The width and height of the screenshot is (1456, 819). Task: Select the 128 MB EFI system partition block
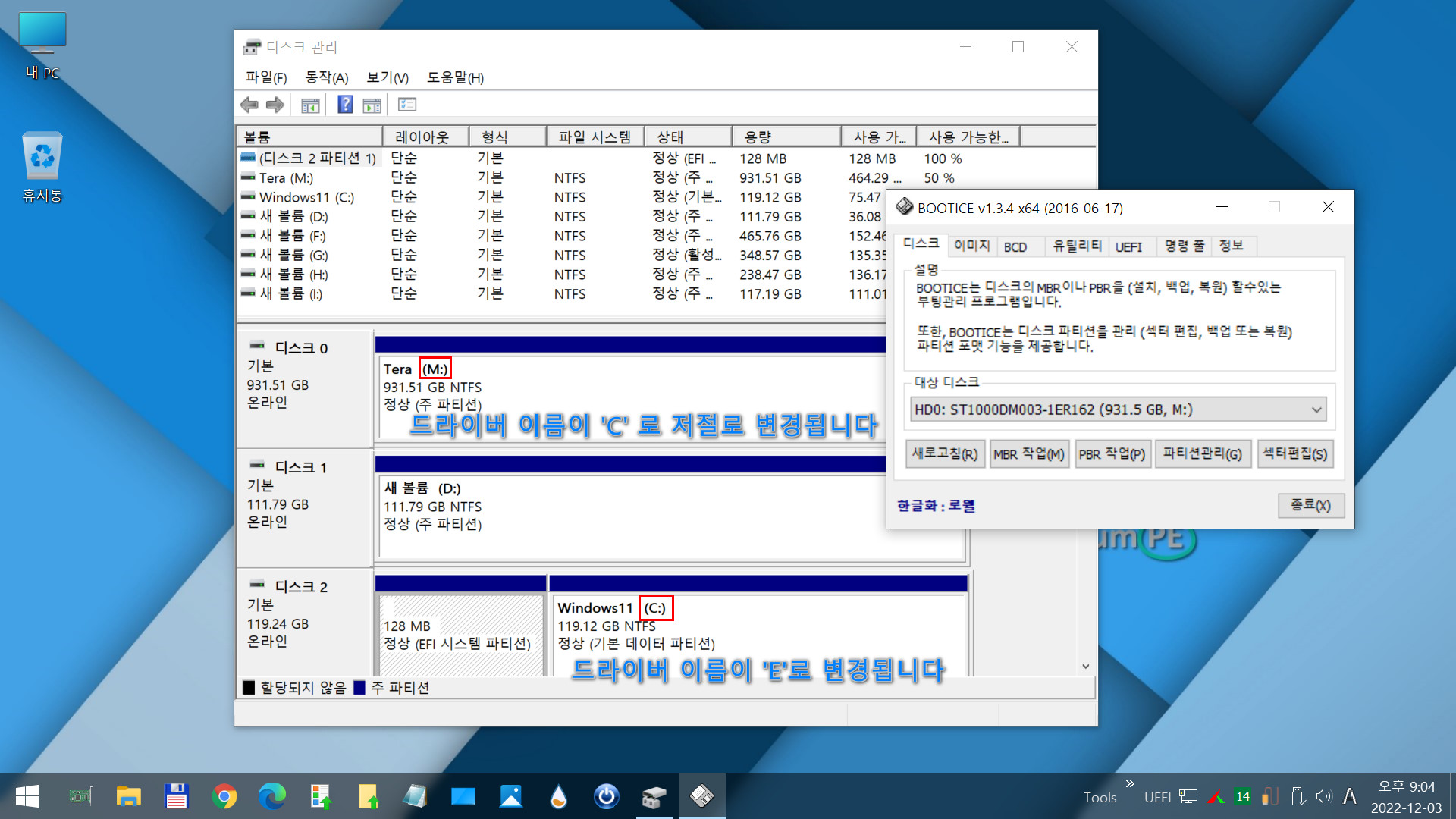[x=460, y=634]
